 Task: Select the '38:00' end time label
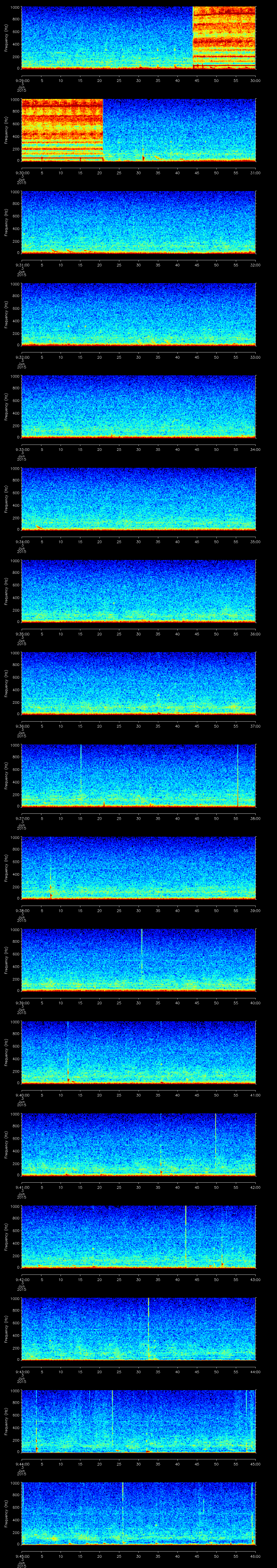pos(255,818)
